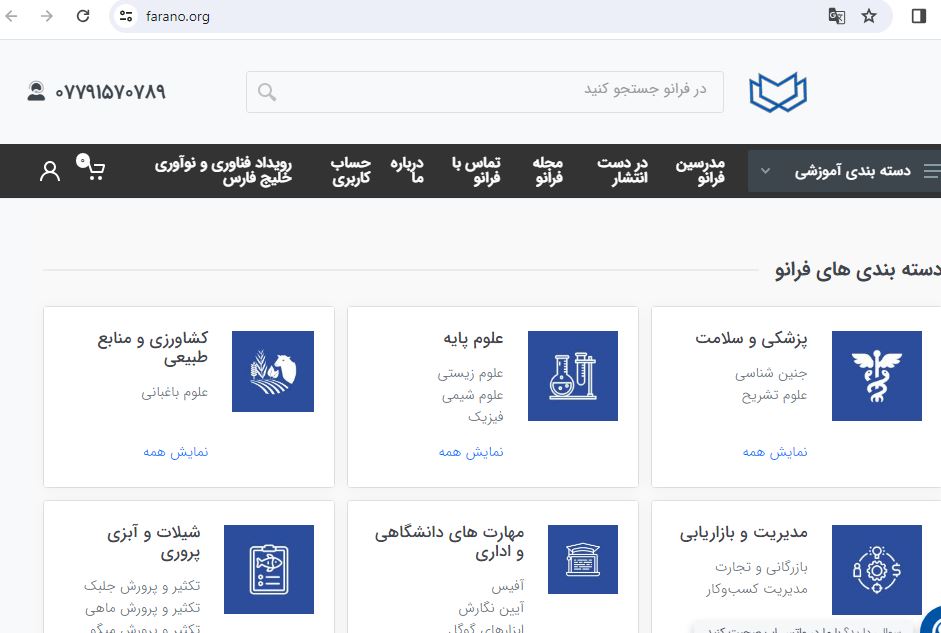The height and width of the screenshot is (633, 941).
Task: Click the browser forward arrow
Action: pyautogui.click(x=47, y=16)
